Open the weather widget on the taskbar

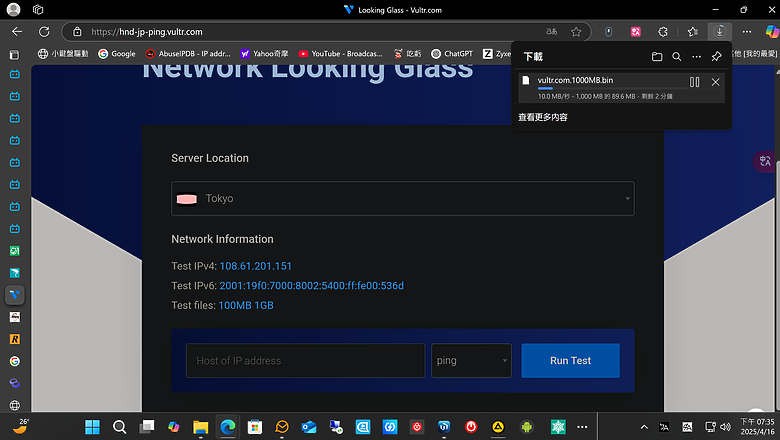tap(20, 426)
